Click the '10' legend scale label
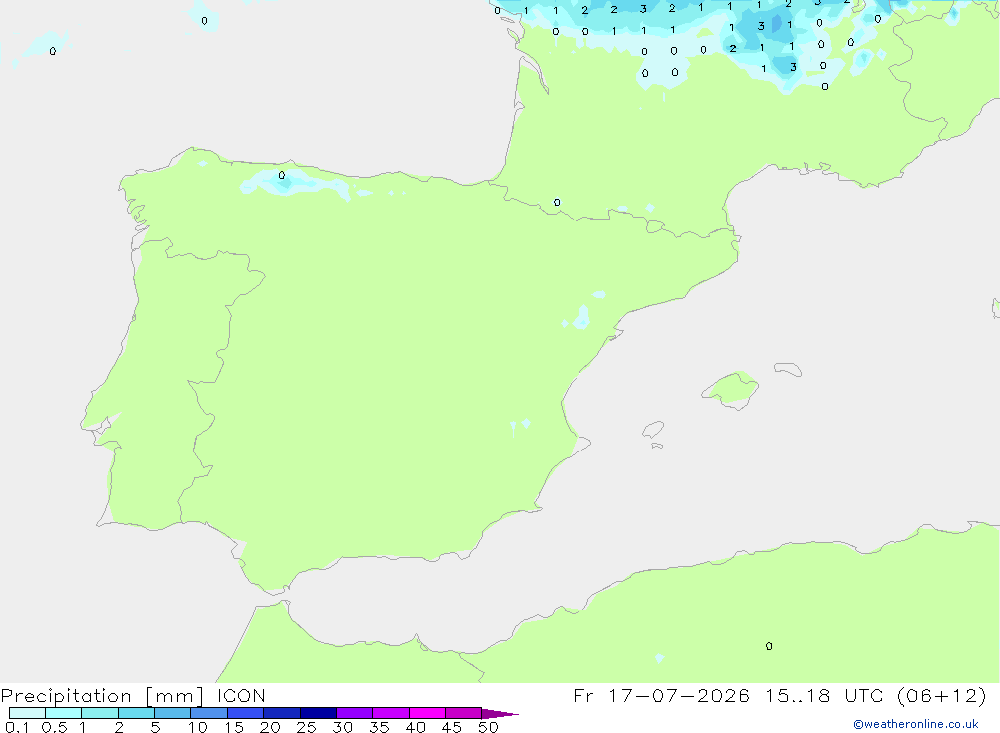Screen dimensions: 1000x733 [198, 727]
